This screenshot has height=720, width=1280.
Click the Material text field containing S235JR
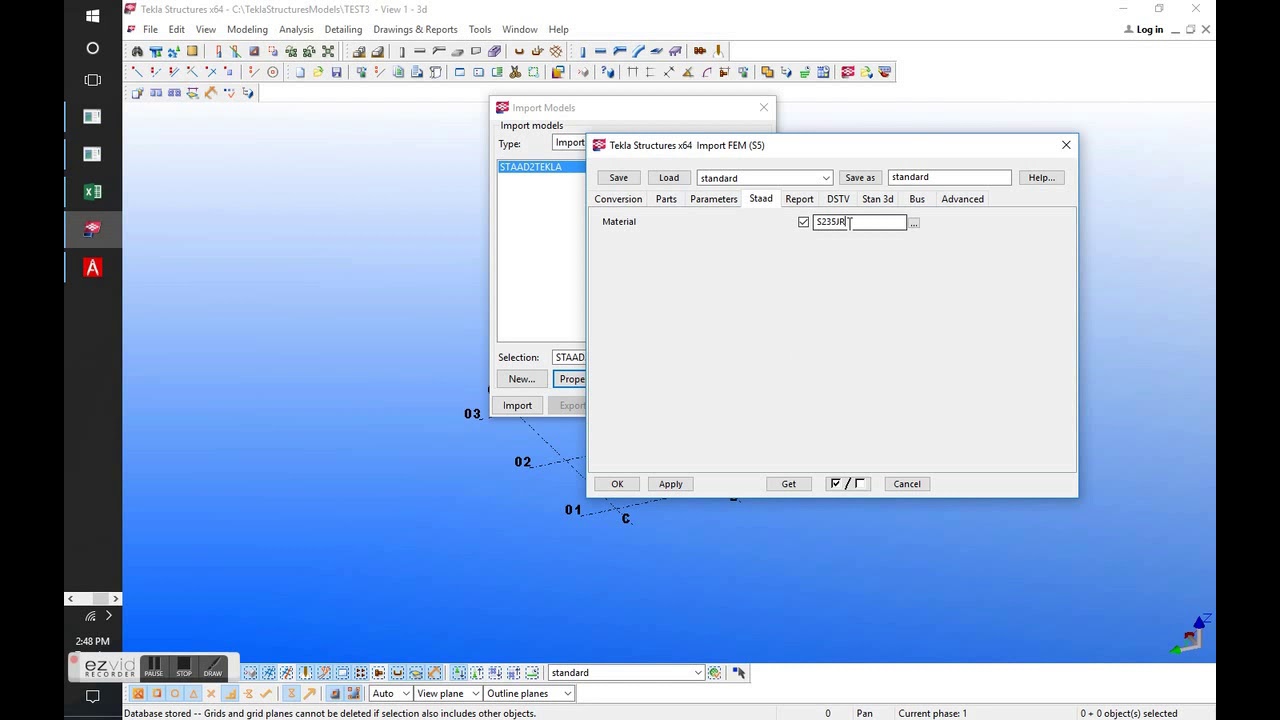click(859, 222)
